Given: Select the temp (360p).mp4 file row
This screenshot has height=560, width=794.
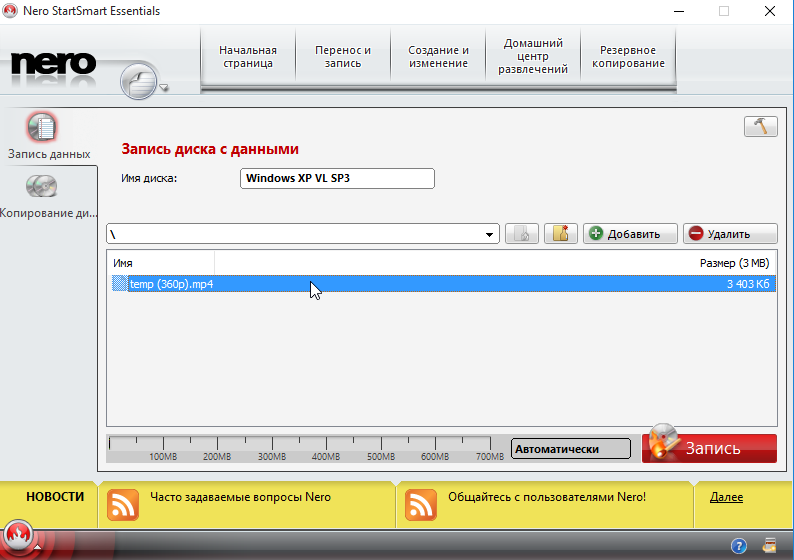Looking at the screenshot, I should pos(444,284).
